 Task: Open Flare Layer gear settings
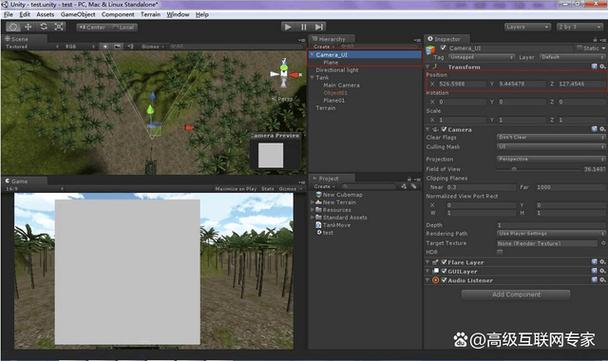click(602, 262)
